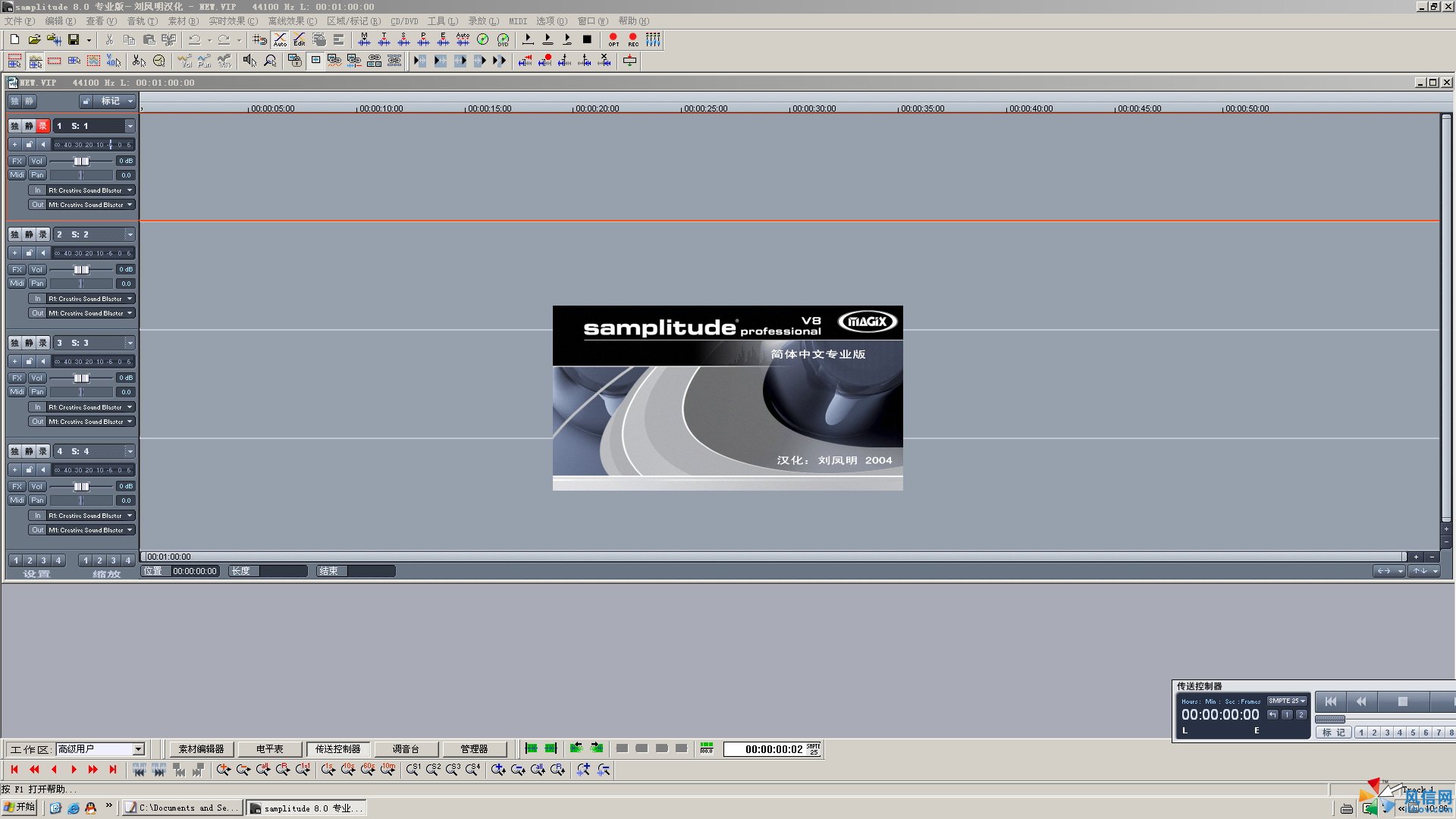Create a new project with the blank page icon
Viewport: 1456px width, 819px height.
pyautogui.click(x=14, y=39)
